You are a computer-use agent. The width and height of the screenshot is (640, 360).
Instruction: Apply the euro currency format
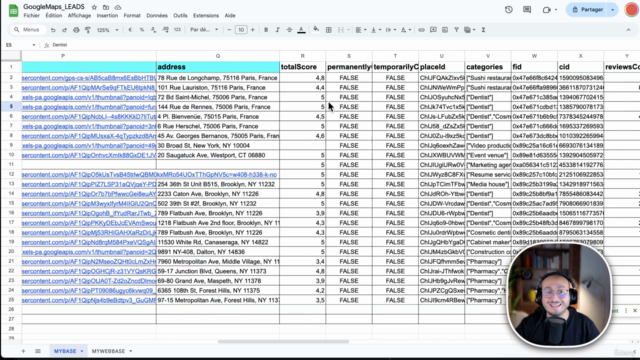pos(130,30)
